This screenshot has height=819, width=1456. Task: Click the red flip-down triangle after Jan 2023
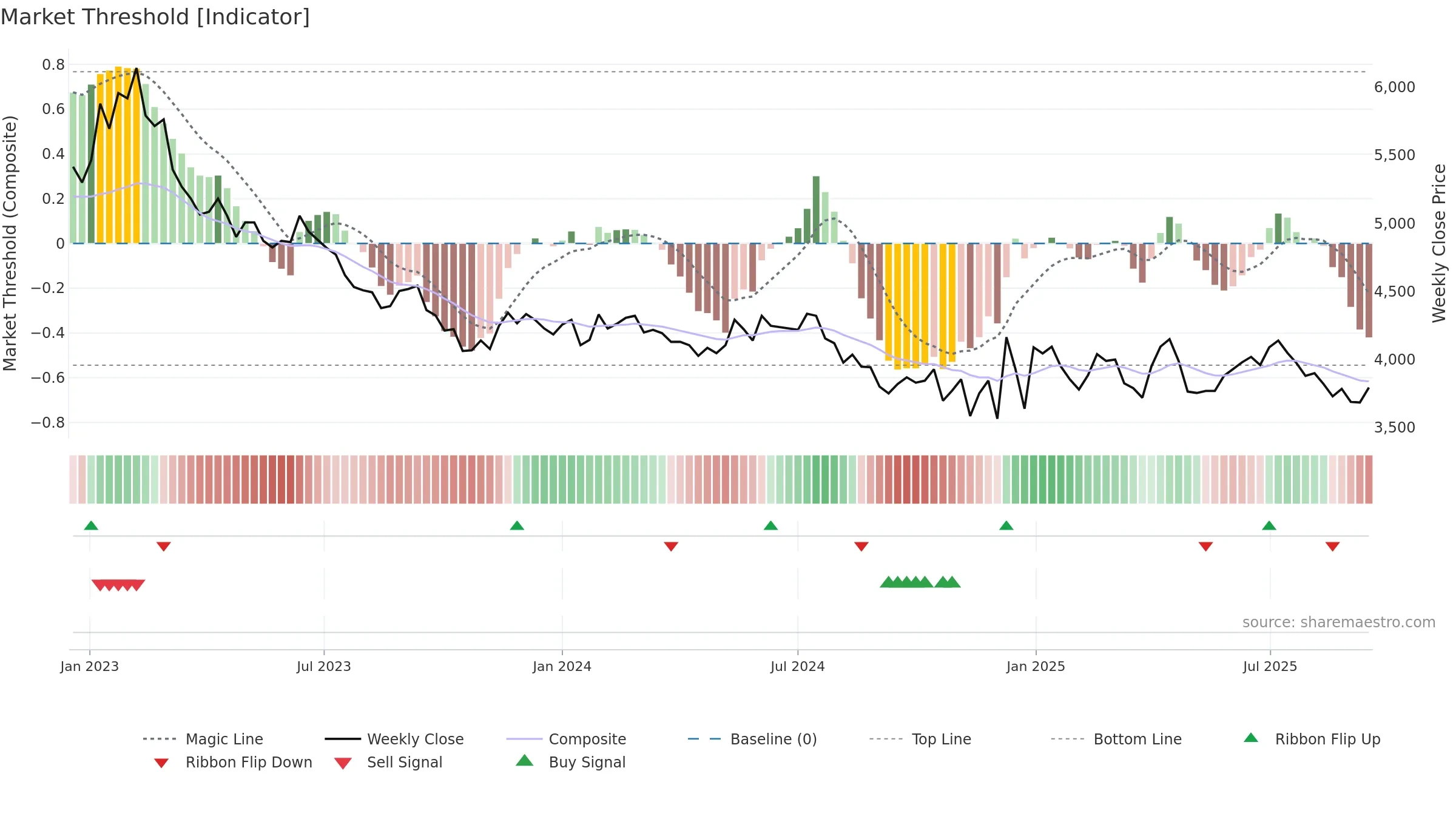(164, 546)
